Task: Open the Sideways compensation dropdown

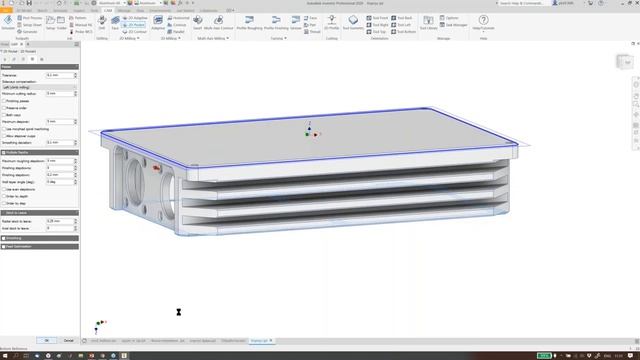Action: tap(39, 87)
